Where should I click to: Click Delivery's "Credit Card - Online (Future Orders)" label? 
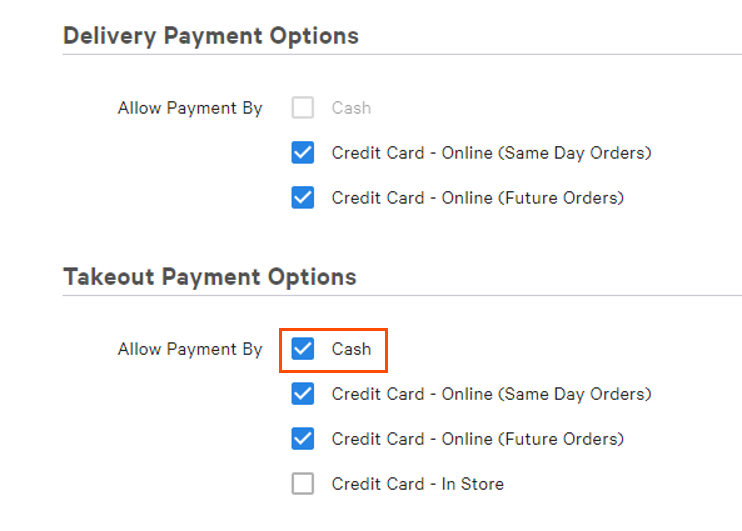coord(477,198)
